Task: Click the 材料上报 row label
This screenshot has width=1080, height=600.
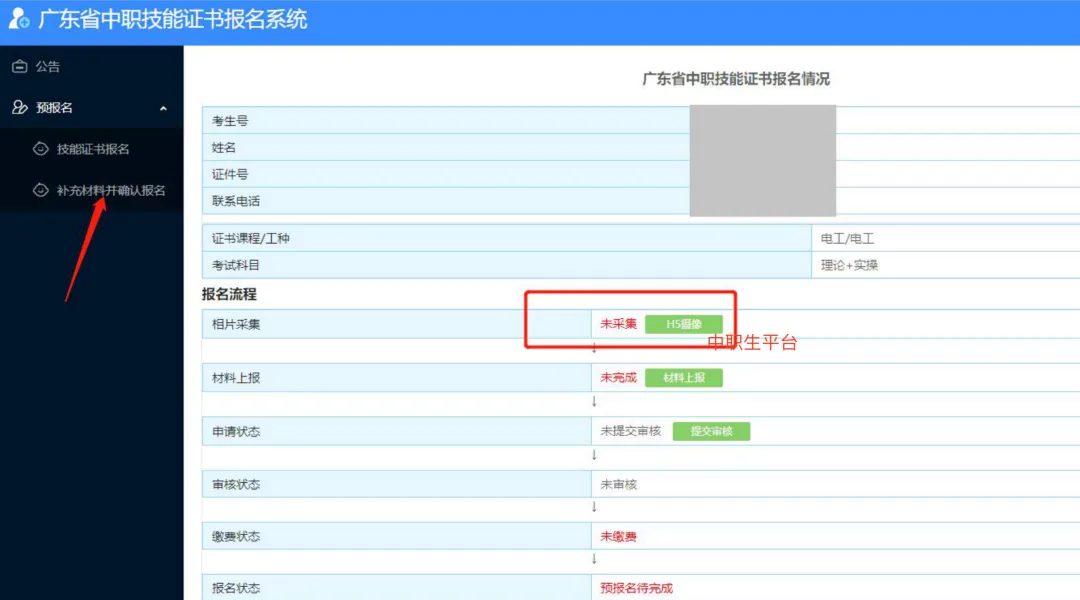Action: [x=396, y=377]
